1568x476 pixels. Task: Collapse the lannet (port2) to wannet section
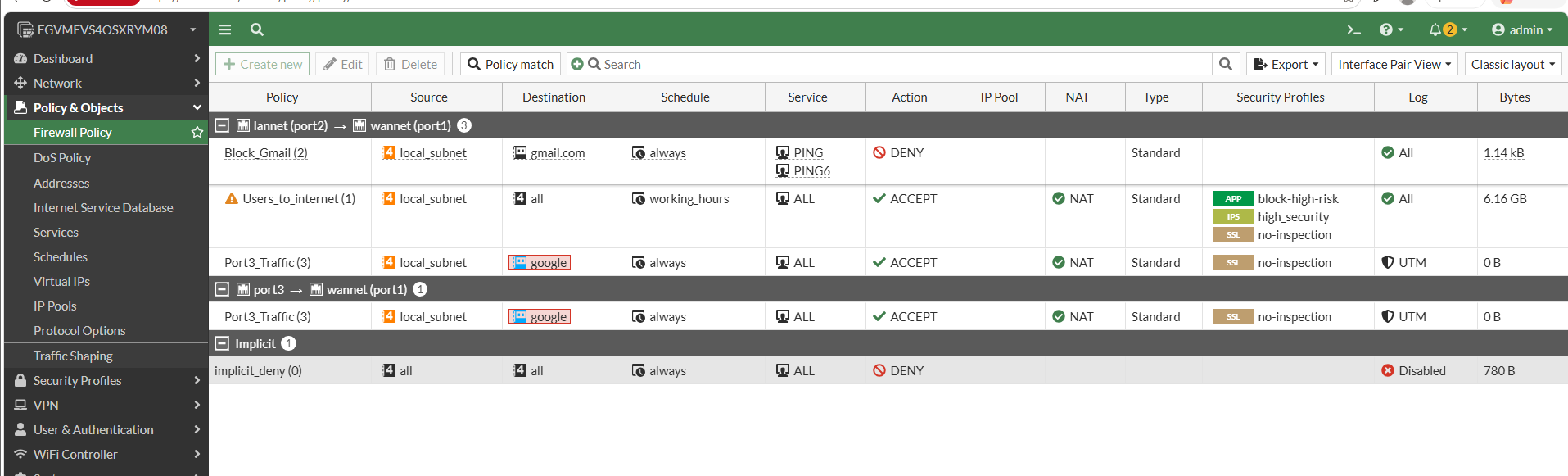click(222, 125)
